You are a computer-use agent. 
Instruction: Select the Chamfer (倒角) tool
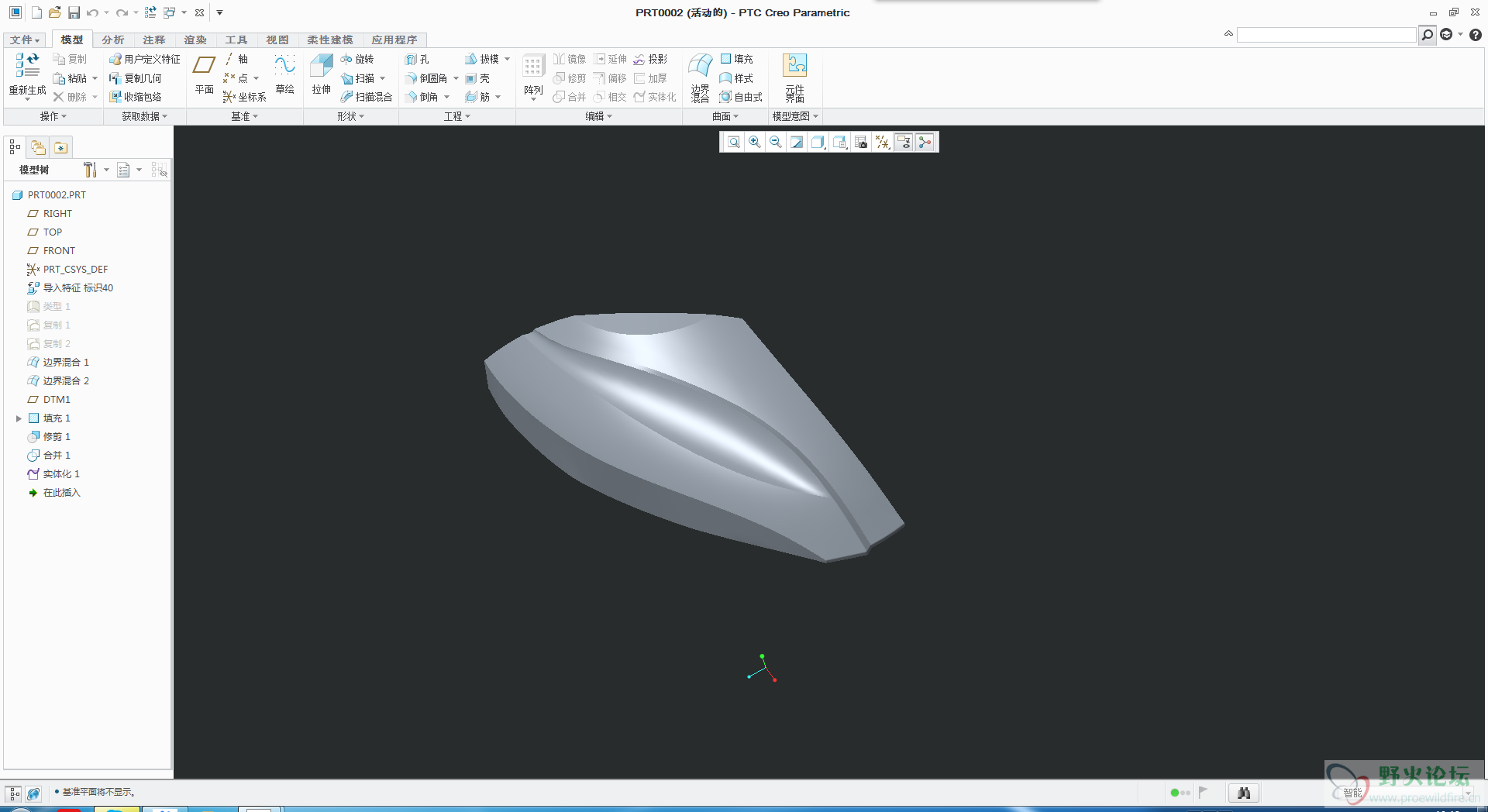pyautogui.click(x=422, y=97)
